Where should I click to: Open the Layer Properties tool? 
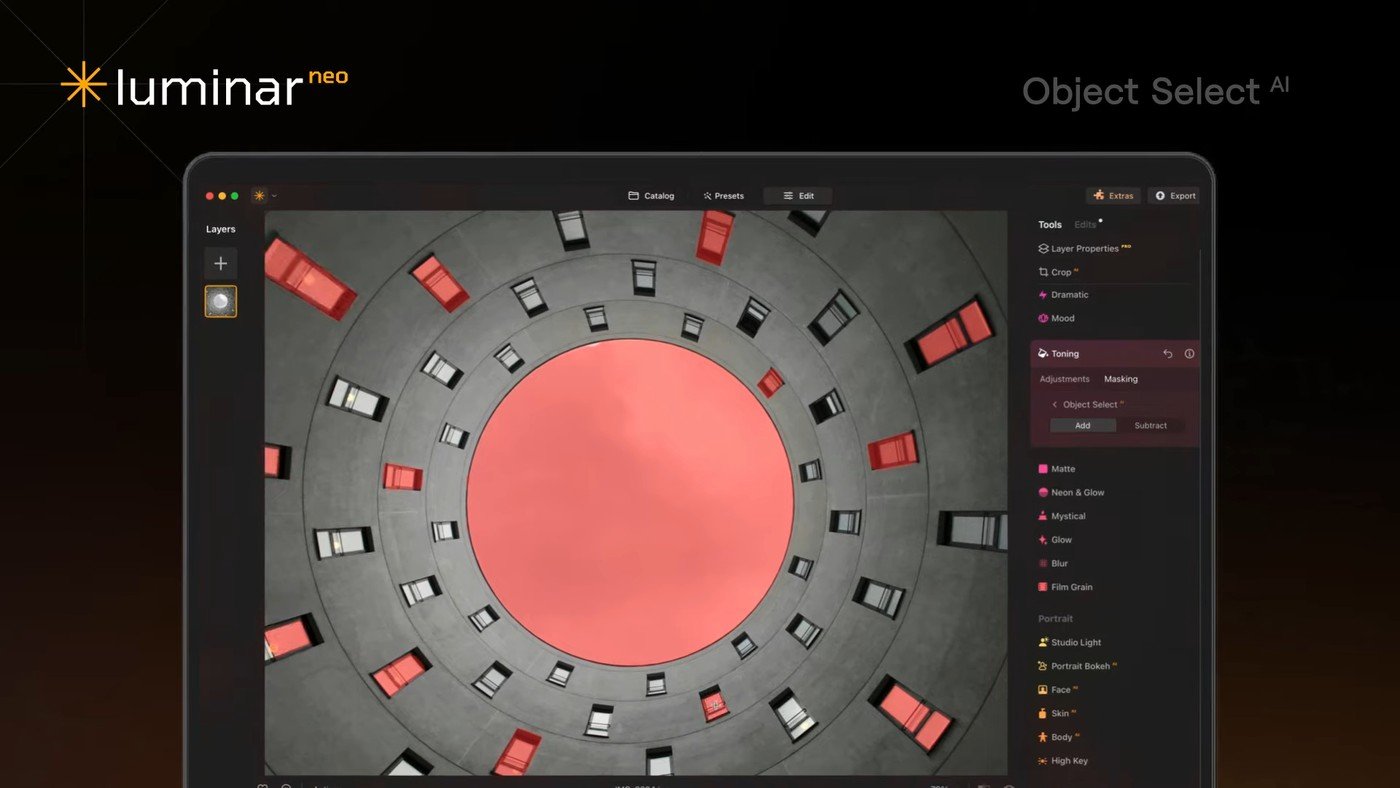[x=1085, y=248]
